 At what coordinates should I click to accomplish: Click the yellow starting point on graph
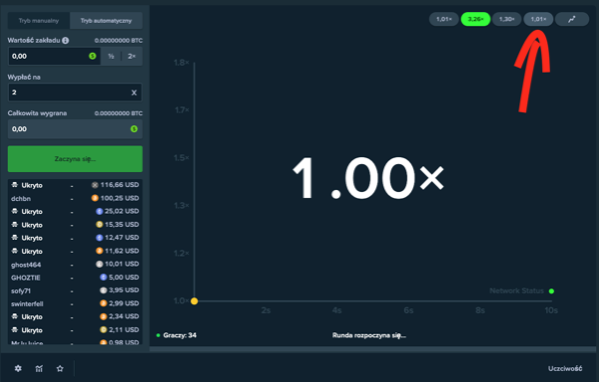(194, 301)
